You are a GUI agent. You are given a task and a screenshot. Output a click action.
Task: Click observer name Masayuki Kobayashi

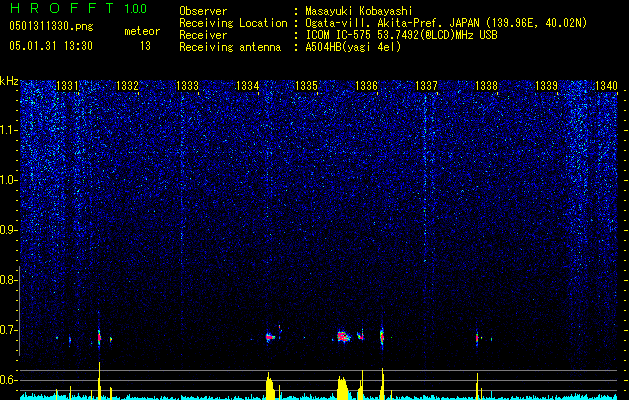(359, 11)
